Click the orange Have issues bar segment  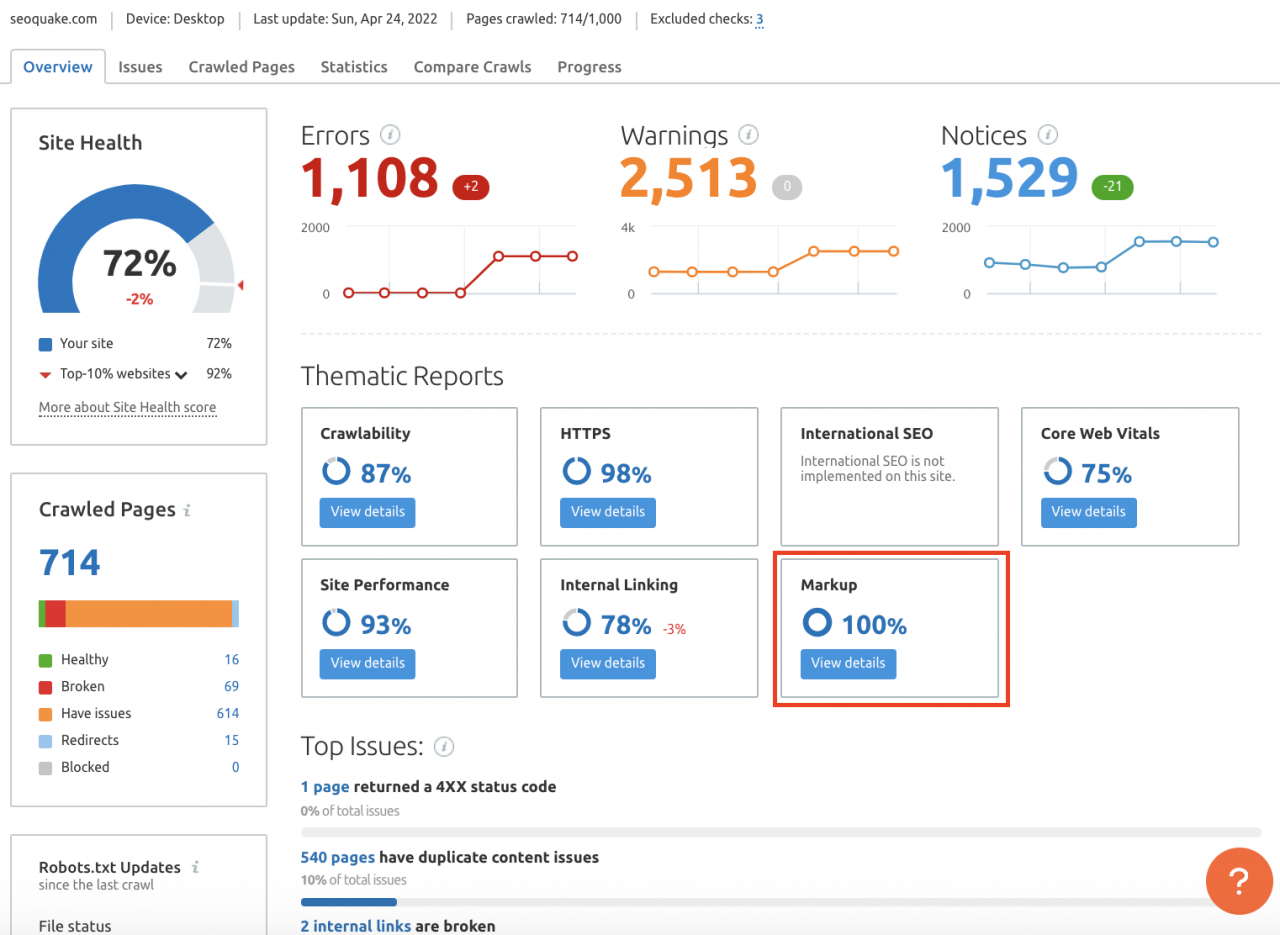click(x=148, y=613)
